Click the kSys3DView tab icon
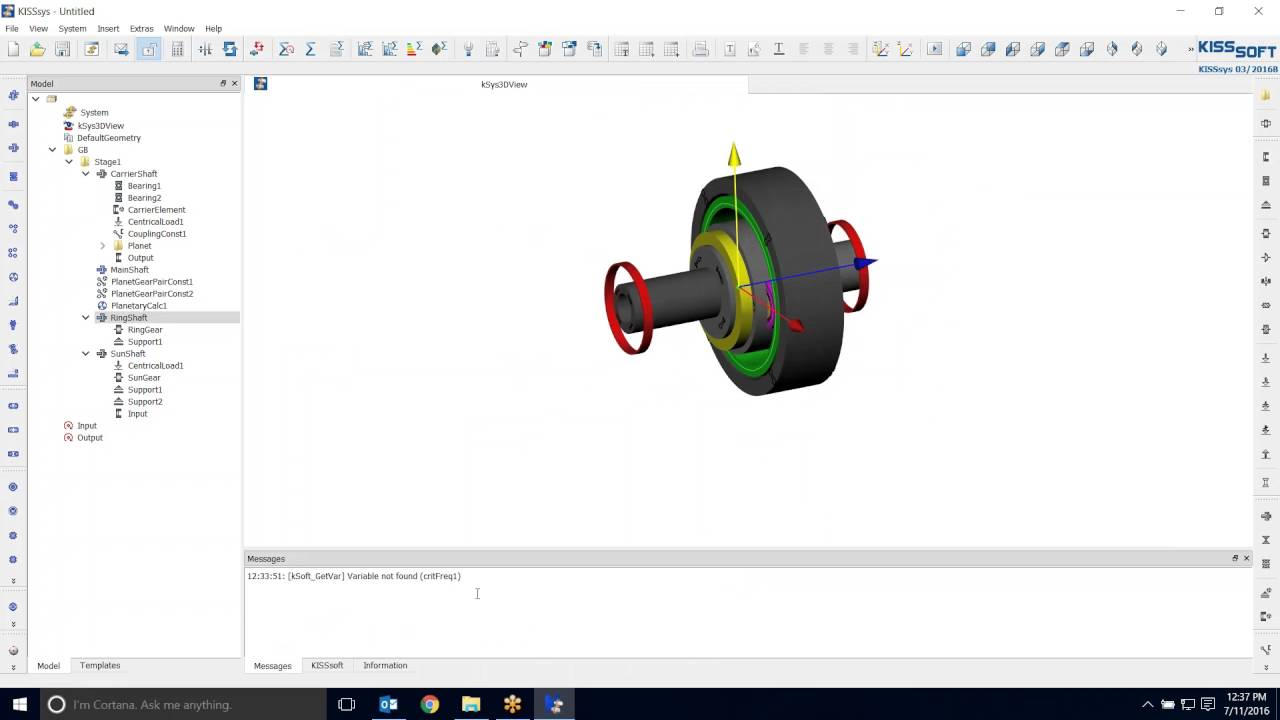Screen dimensions: 1280x720 point(260,84)
